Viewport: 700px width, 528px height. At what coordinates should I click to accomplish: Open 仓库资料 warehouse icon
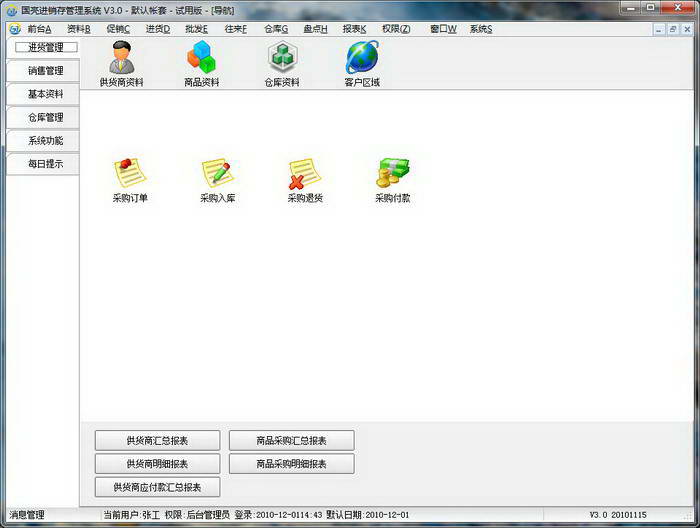tap(282, 63)
